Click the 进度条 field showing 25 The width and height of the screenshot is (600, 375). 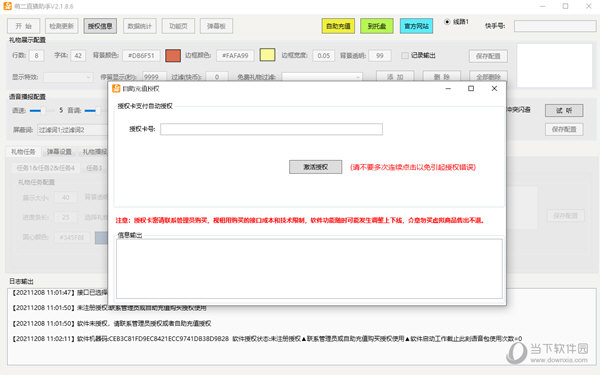pos(65,217)
